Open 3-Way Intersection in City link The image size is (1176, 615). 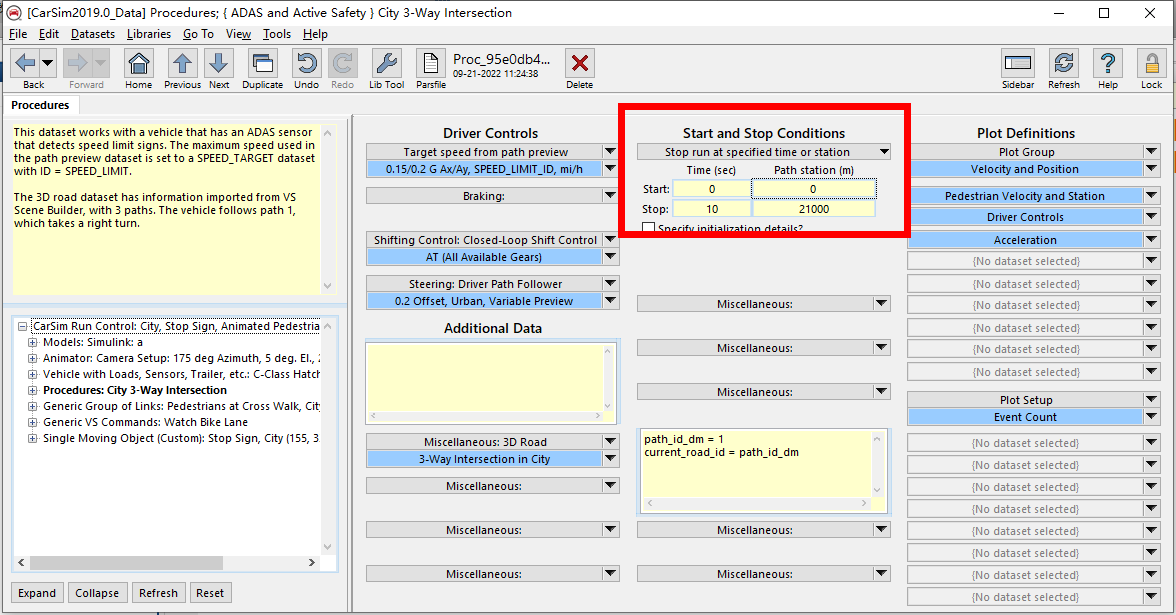[x=484, y=459]
